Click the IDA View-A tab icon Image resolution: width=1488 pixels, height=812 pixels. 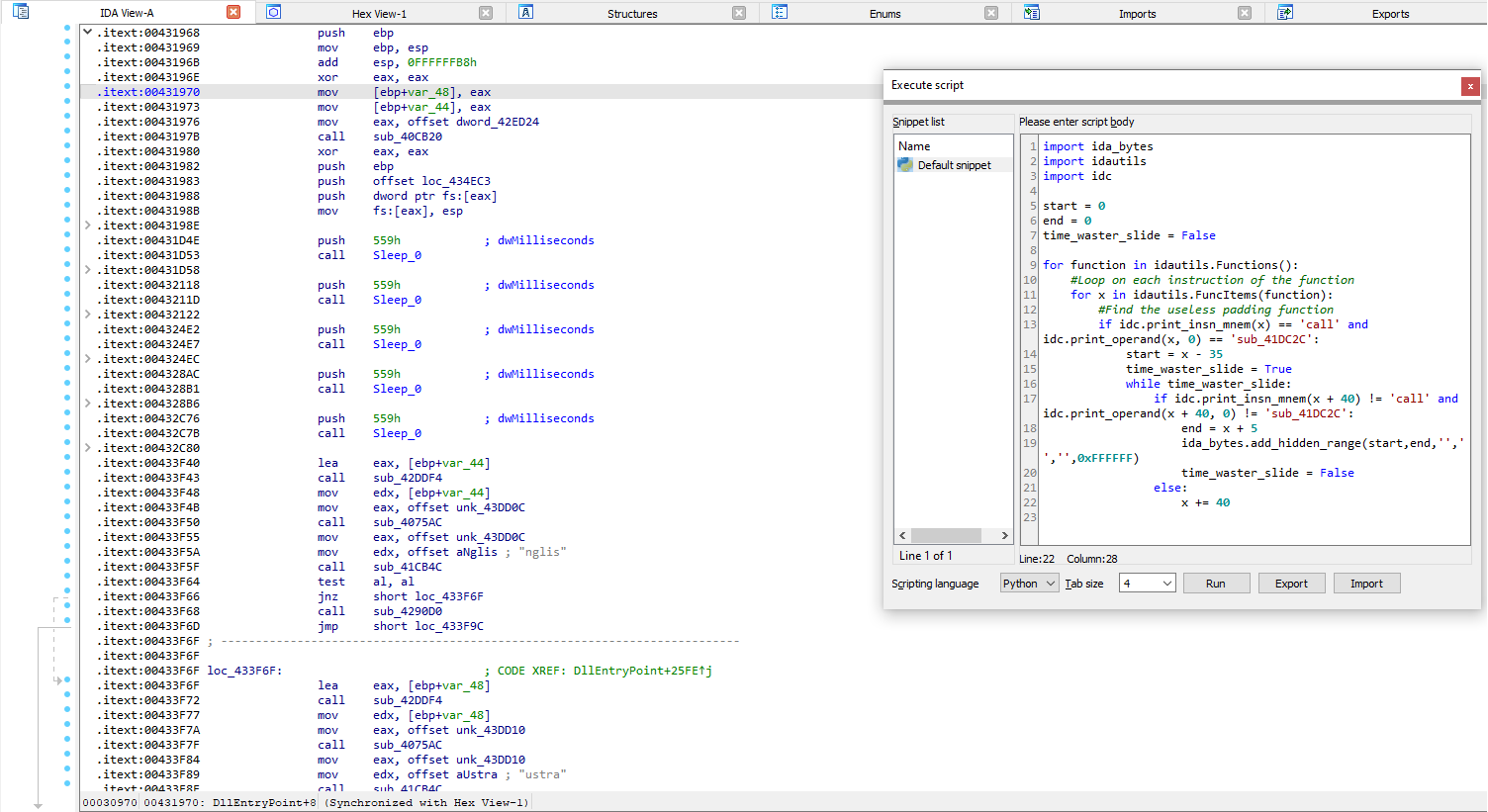(21, 12)
